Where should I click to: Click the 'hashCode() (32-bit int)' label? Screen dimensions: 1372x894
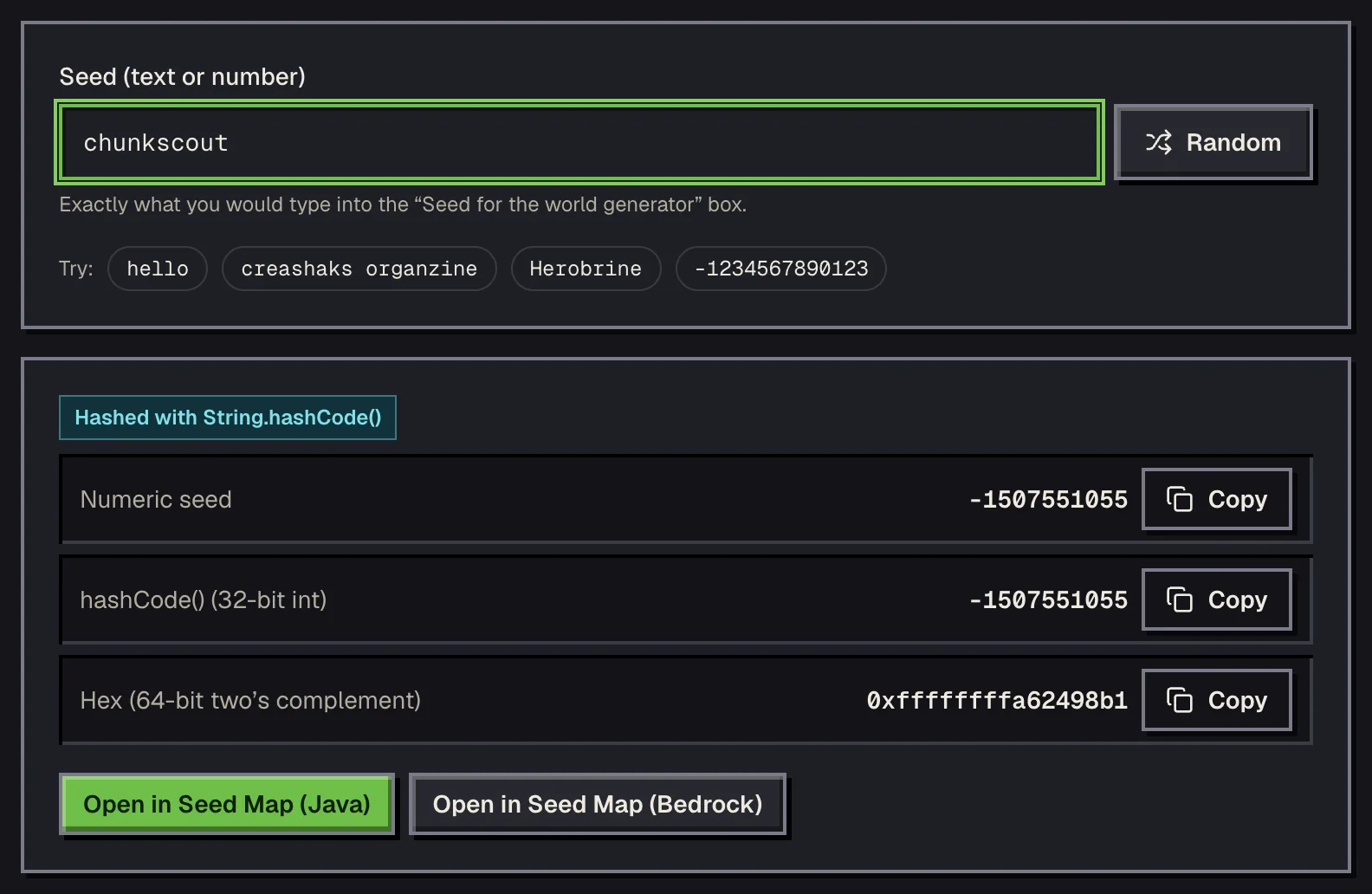click(204, 599)
